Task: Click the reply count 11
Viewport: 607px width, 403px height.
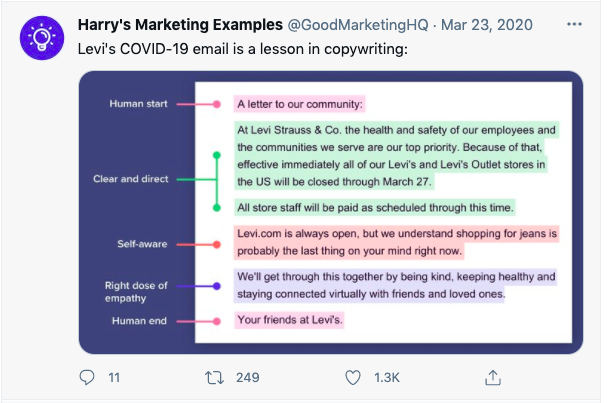Action: pyautogui.click(x=114, y=378)
